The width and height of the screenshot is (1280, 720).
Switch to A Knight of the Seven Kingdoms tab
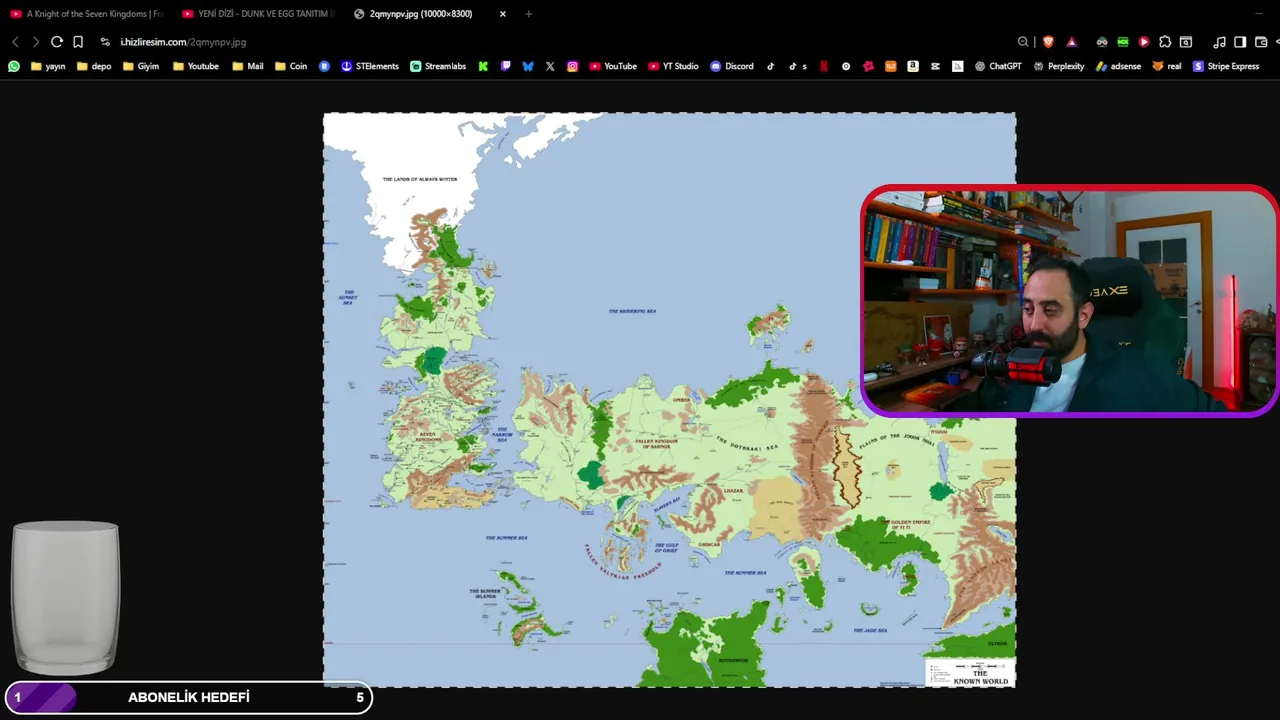[x=86, y=14]
